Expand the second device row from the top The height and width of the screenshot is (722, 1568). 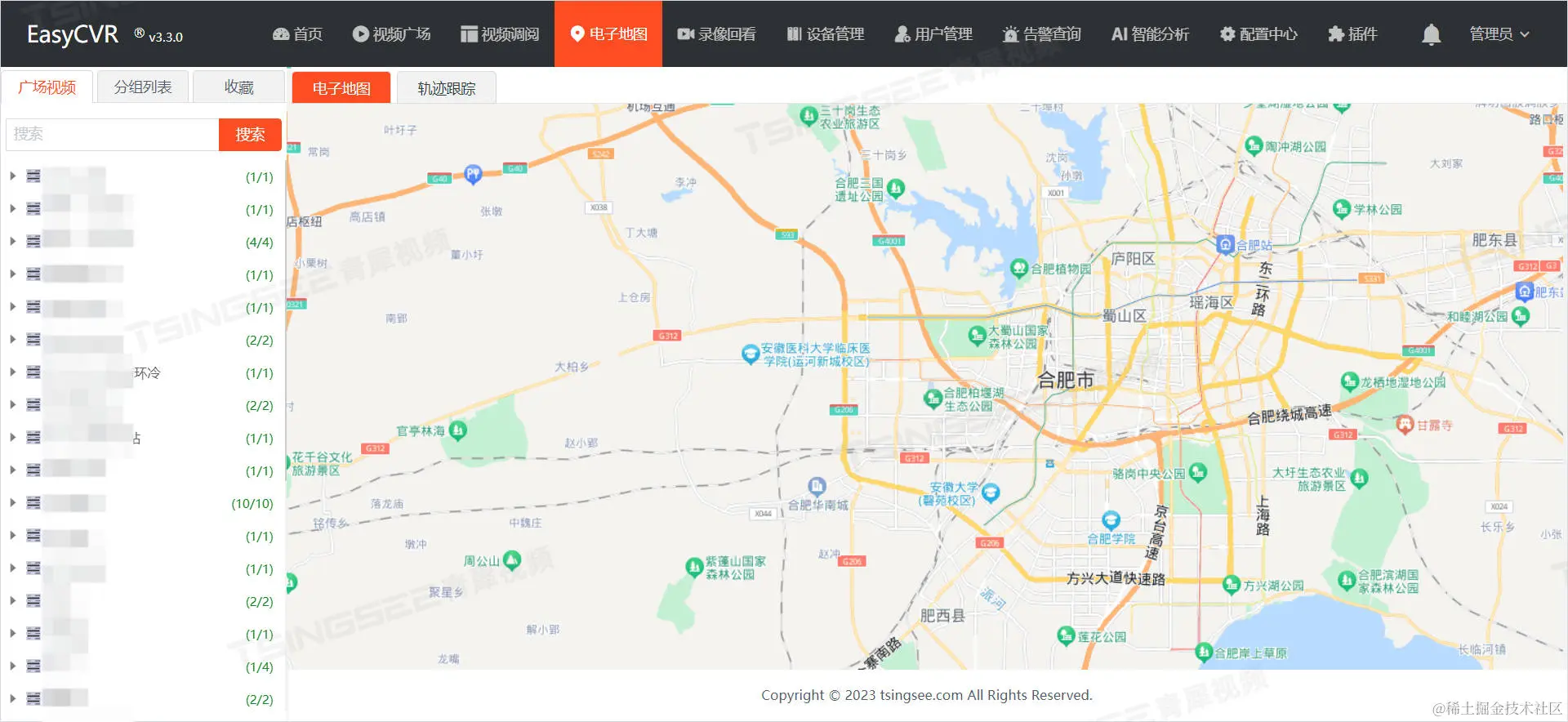[x=12, y=208]
